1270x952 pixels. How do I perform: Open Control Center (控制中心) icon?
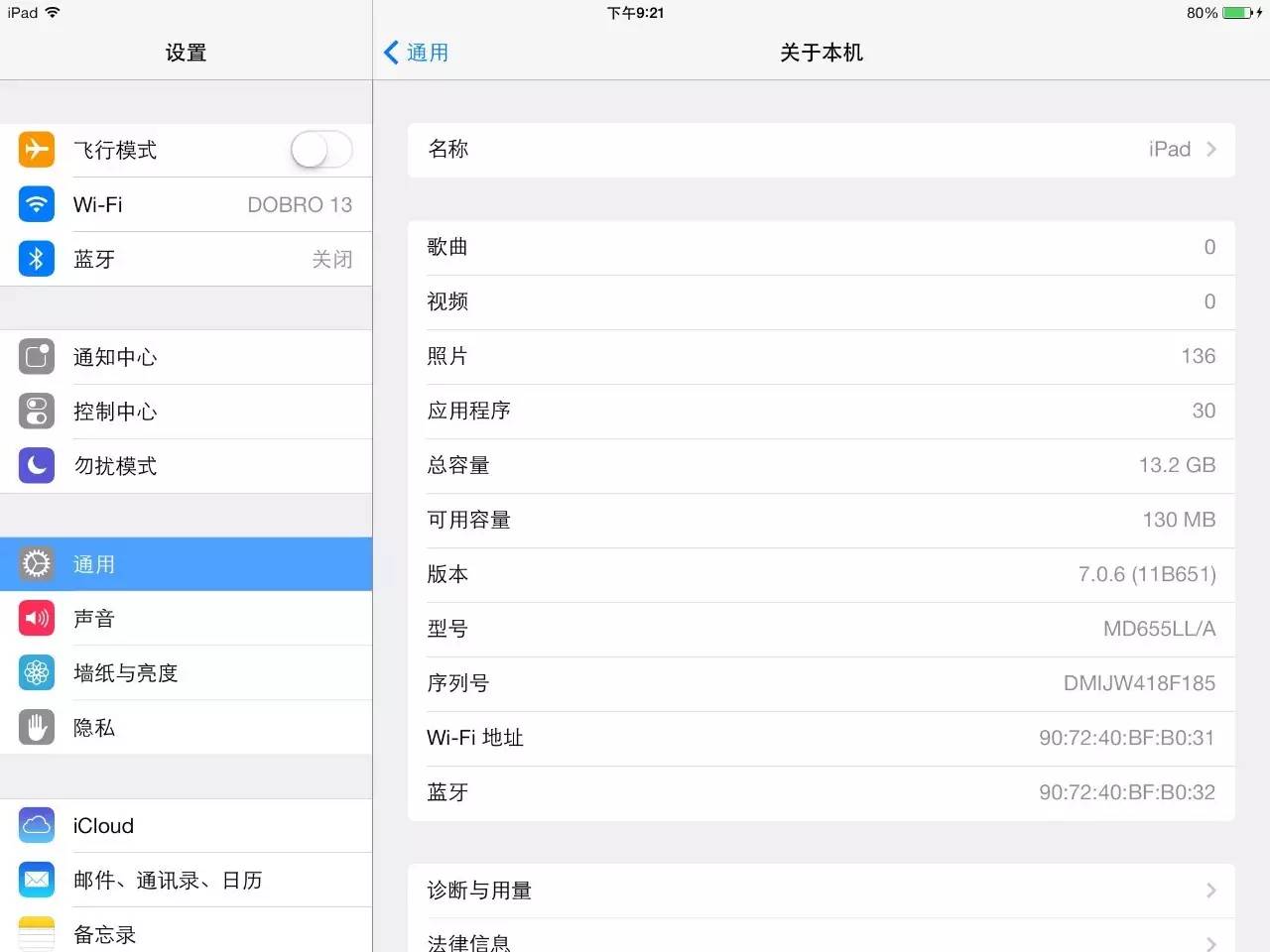(37, 412)
